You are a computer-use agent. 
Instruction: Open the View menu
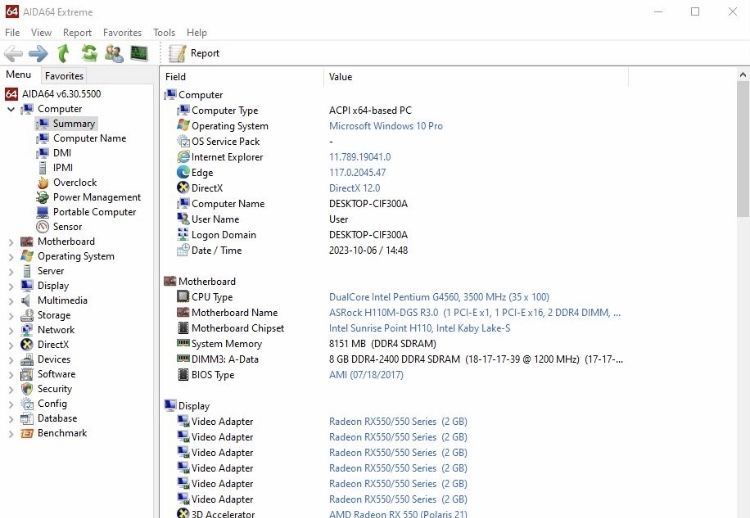41,33
